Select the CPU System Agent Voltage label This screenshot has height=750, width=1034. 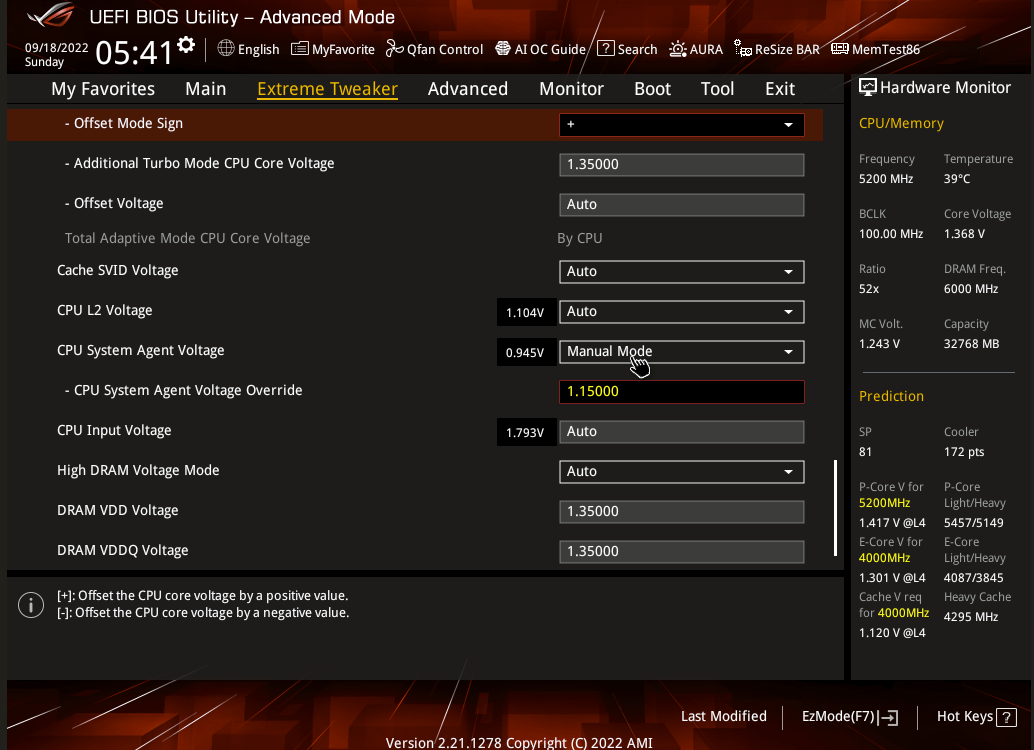140,350
